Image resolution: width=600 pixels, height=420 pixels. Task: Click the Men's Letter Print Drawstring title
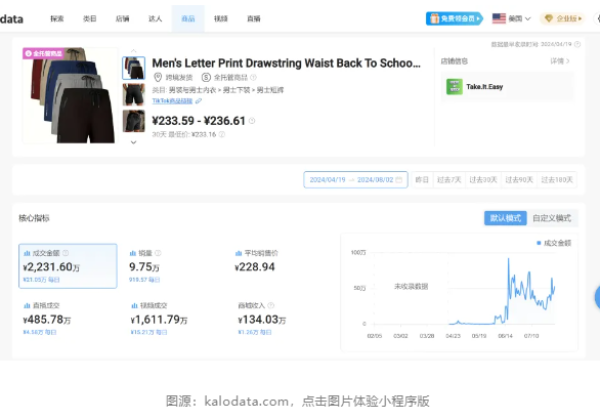click(x=286, y=63)
